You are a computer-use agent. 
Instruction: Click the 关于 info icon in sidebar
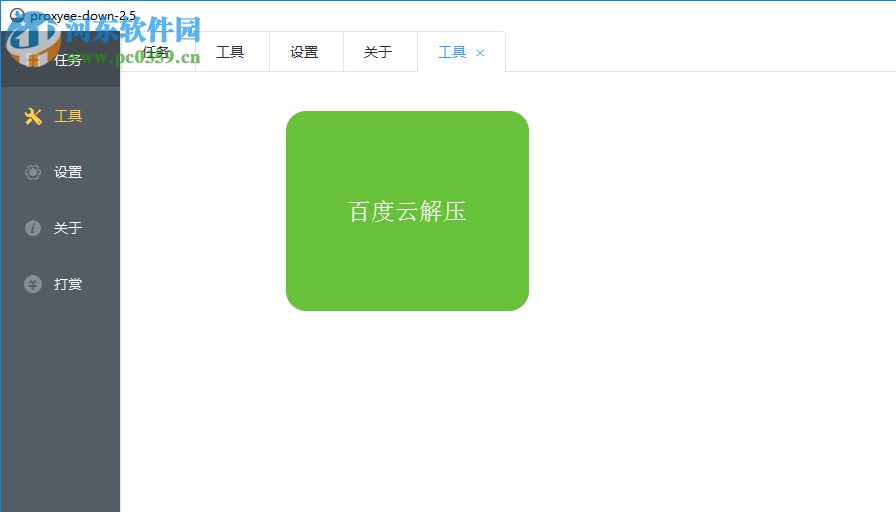coord(33,228)
